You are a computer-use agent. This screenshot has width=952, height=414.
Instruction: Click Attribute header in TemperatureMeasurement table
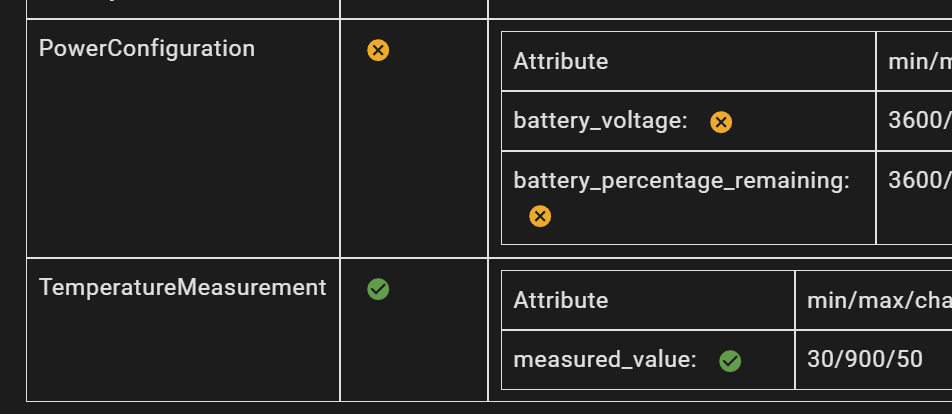pos(560,300)
